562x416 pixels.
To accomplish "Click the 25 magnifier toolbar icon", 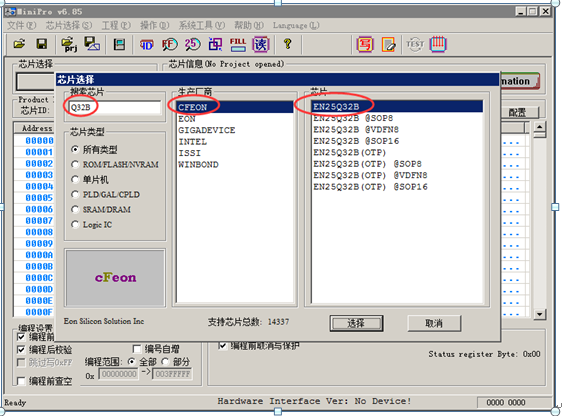I will (192, 44).
